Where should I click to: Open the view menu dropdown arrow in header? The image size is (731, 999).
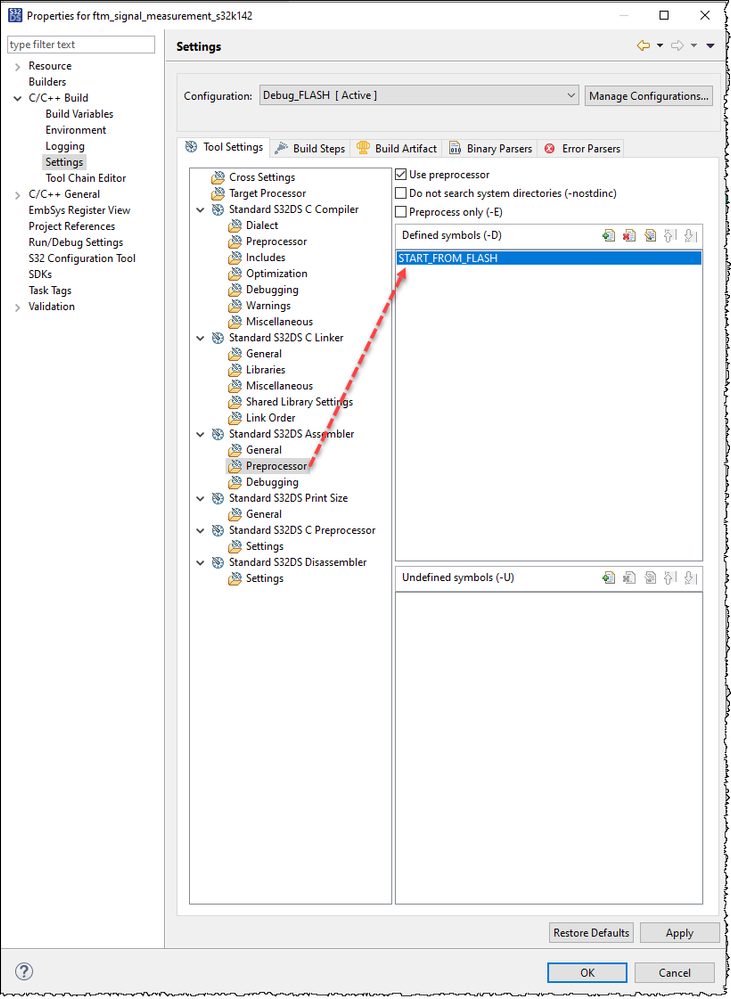click(710, 46)
